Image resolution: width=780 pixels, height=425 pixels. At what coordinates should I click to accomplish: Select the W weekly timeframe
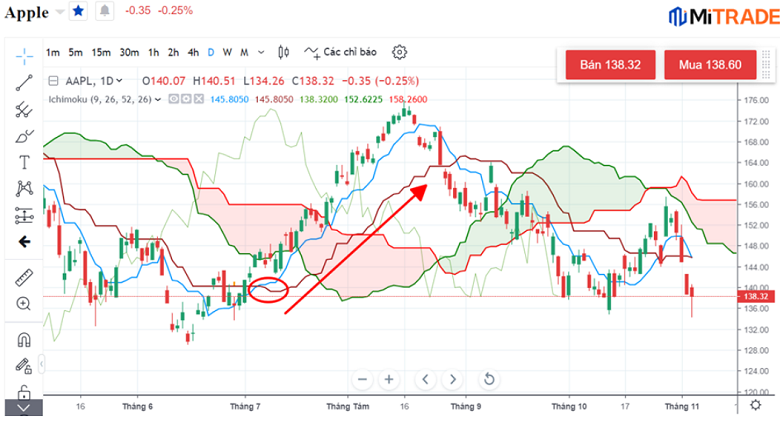pyautogui.click(x=227, y=52)
